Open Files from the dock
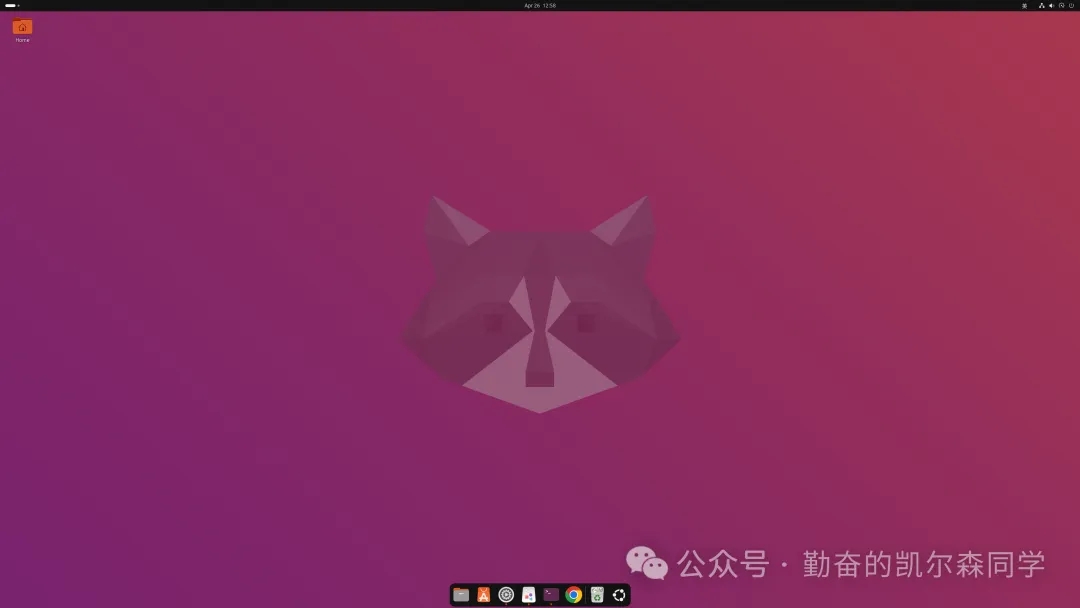Screen dimensions: 1080x608 coord(461,595)
